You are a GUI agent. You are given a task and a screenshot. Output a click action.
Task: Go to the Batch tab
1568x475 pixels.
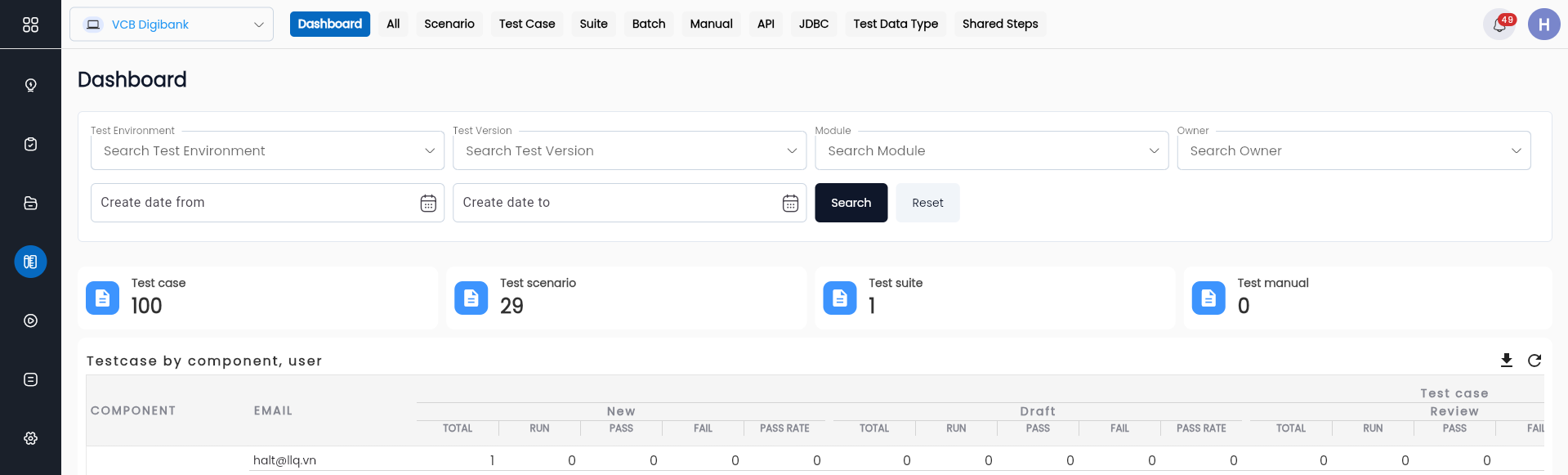[x=649, y=25]
